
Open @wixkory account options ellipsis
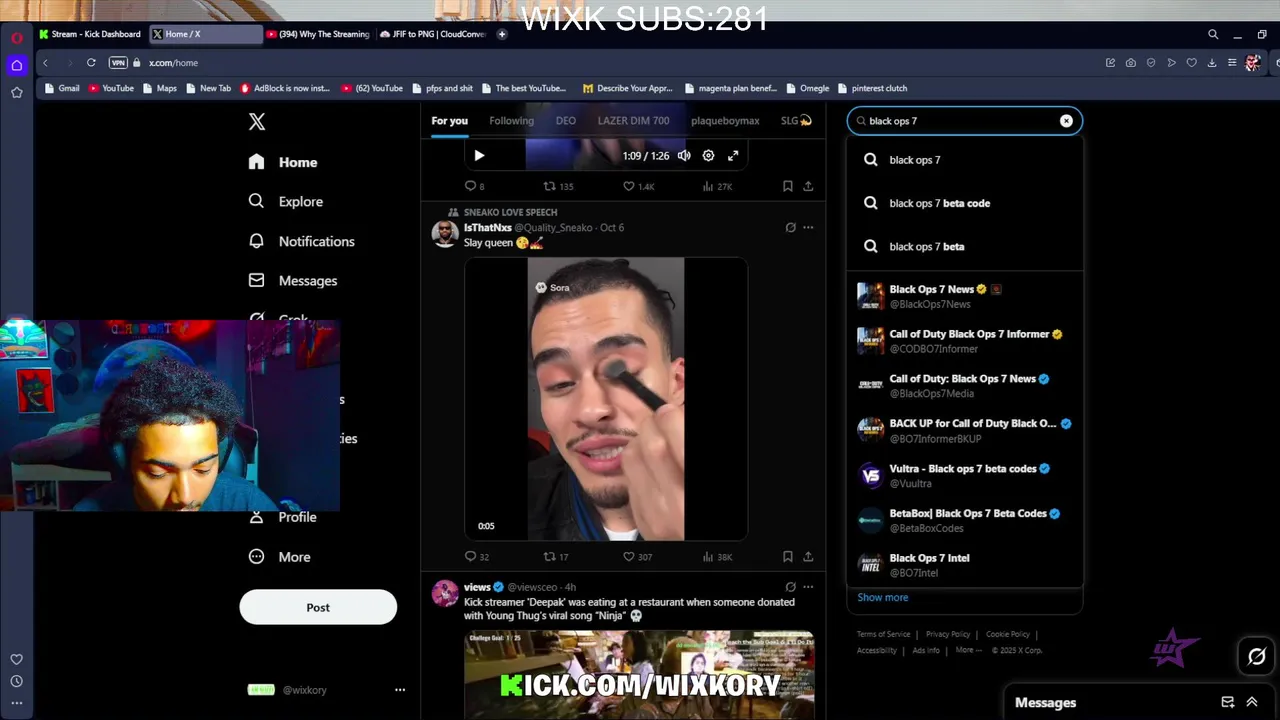pyautogui.click(x=400, y=690)
